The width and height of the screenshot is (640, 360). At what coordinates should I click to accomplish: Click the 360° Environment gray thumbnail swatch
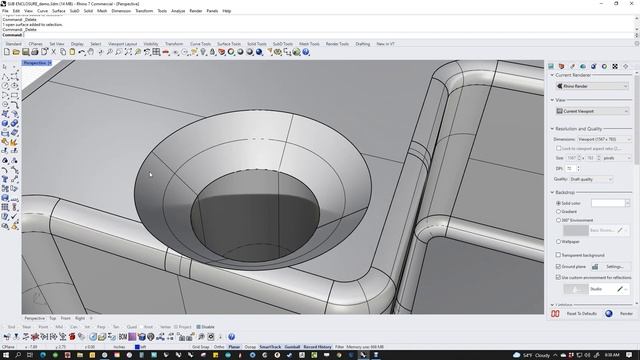576,230
